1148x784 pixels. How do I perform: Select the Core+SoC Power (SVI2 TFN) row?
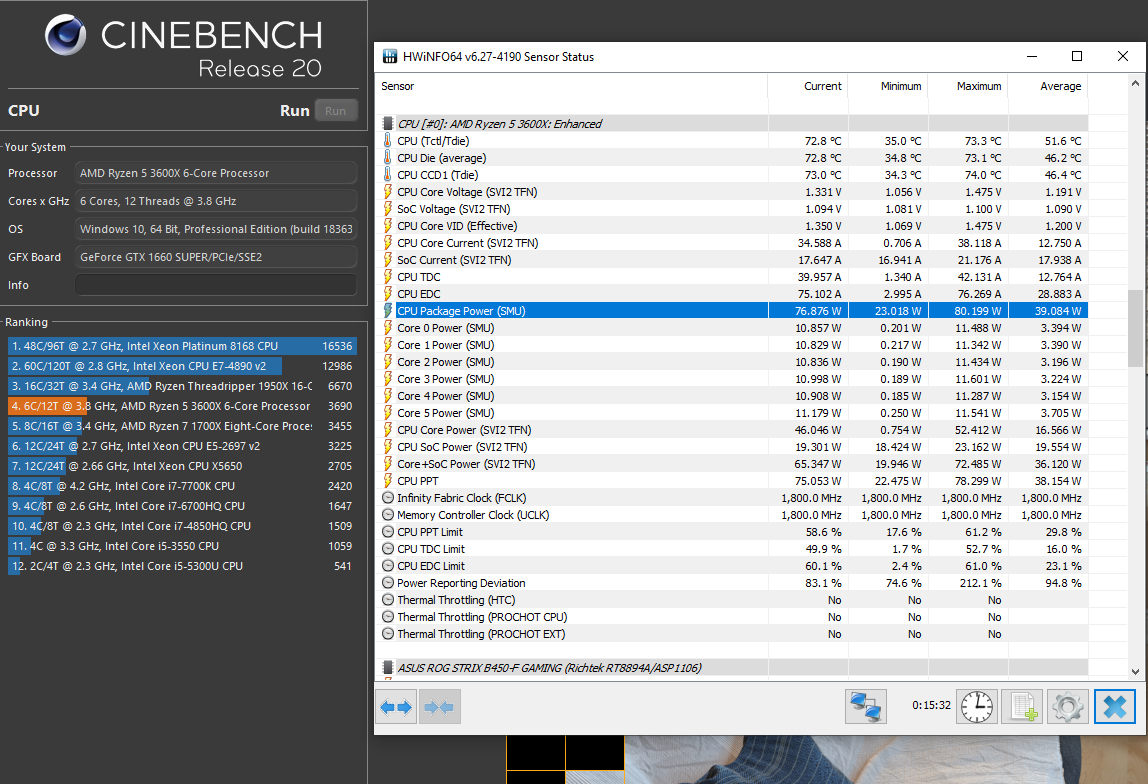[x=732, y=464]
